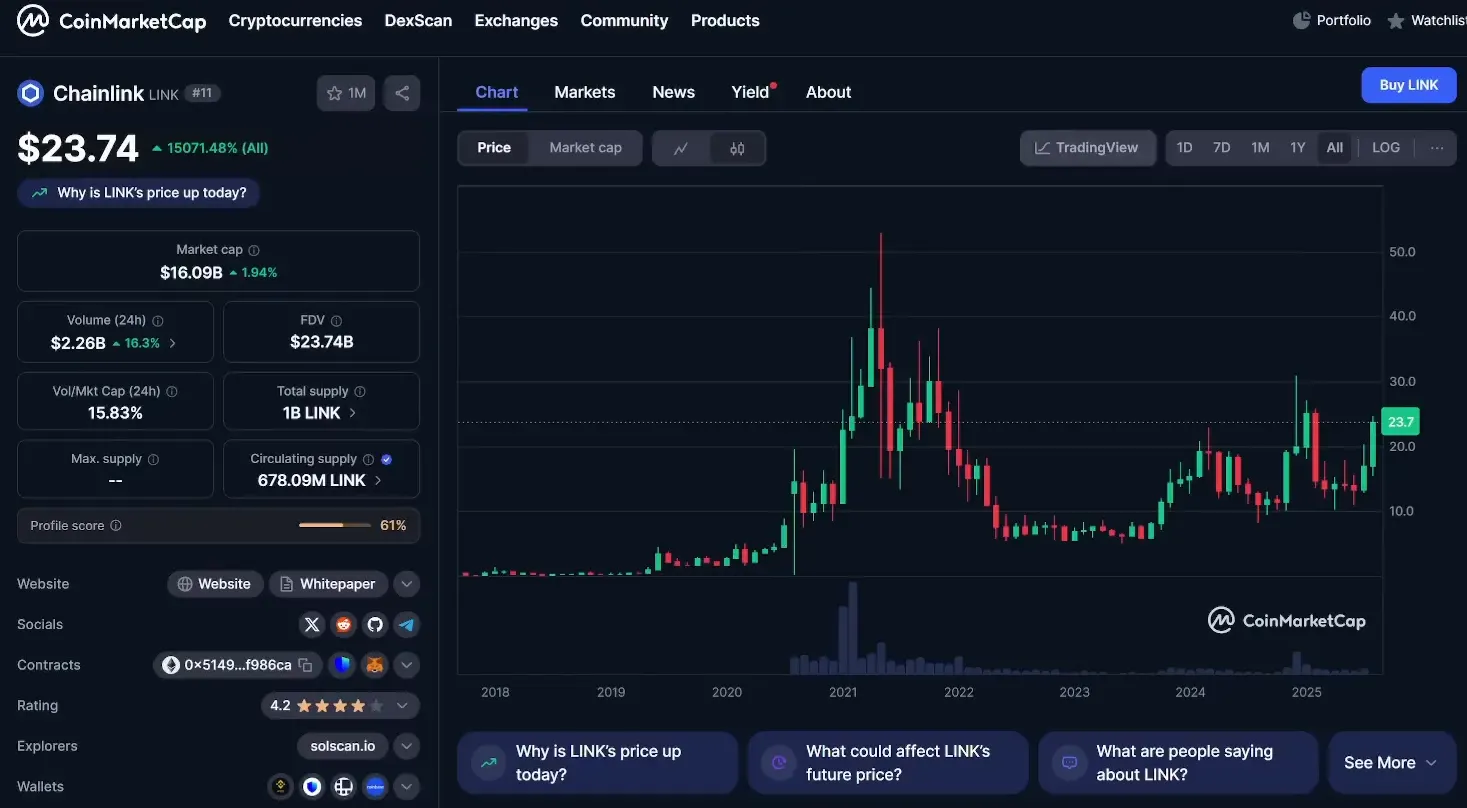The width and height of the screenshot is (1467, 808).
Task: Set chart range to 7D
Action: tap(1222, 148)
